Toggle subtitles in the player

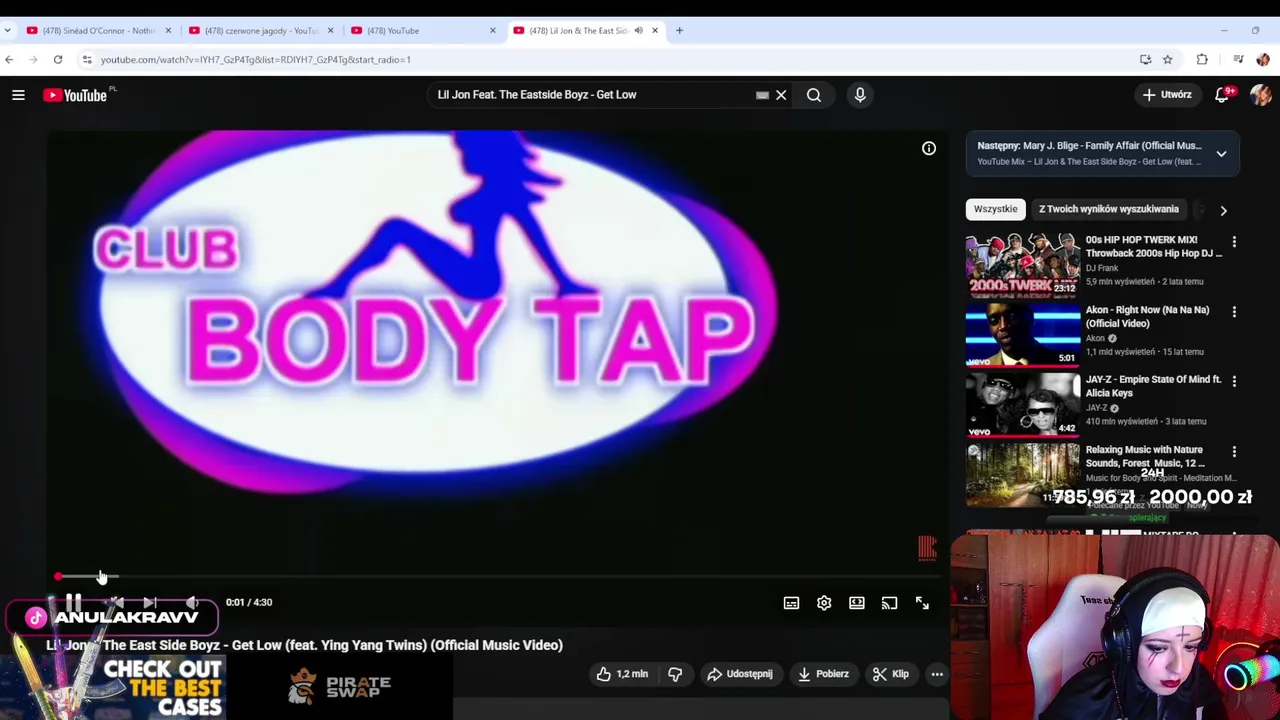click(x=791, y=603)
